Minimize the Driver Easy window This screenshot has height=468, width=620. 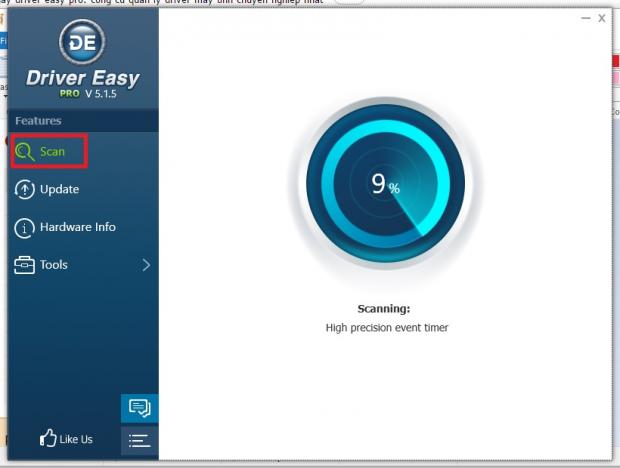click(x=584, y=18)
